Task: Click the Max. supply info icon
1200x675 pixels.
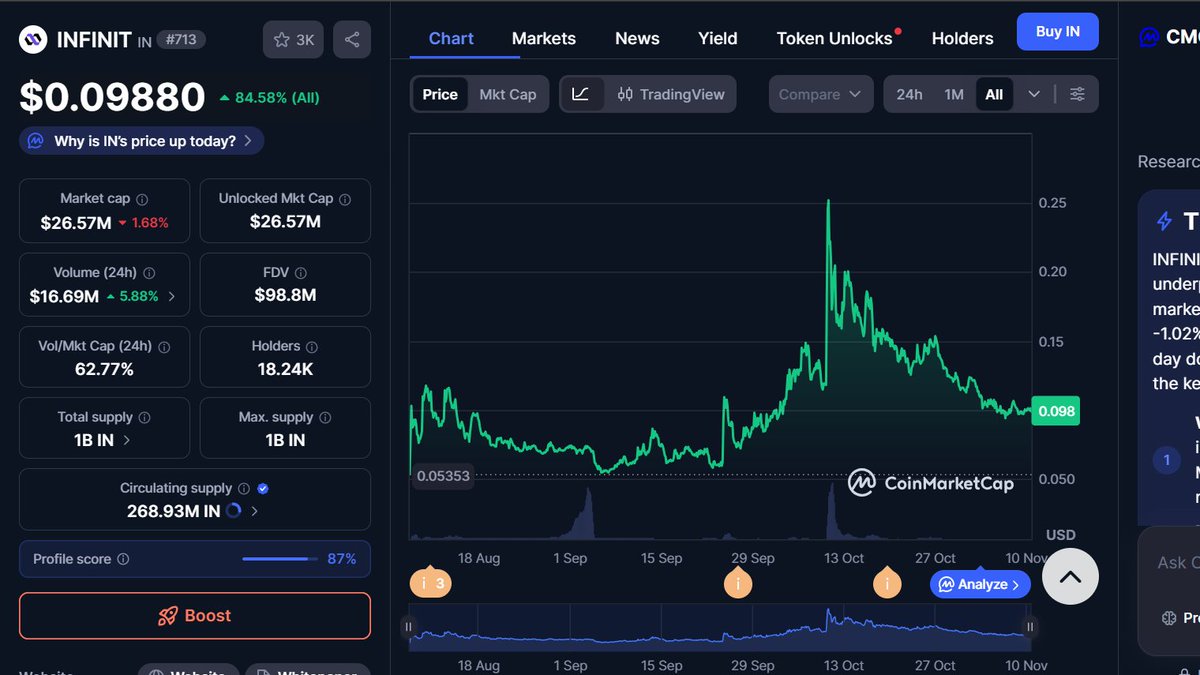Action: tap(325, 417)
